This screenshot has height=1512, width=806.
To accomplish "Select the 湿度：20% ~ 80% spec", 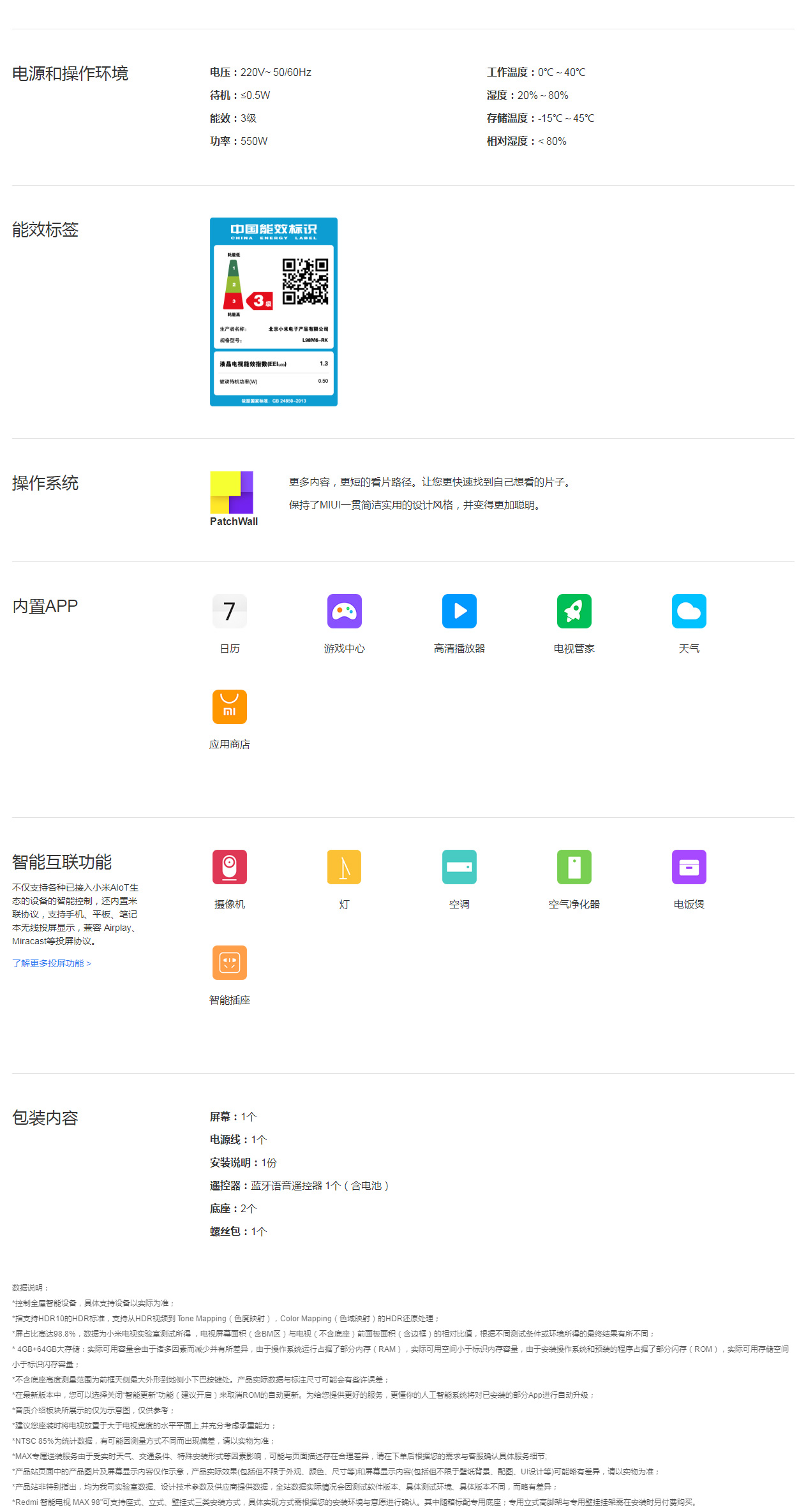I will click(528, 95).
